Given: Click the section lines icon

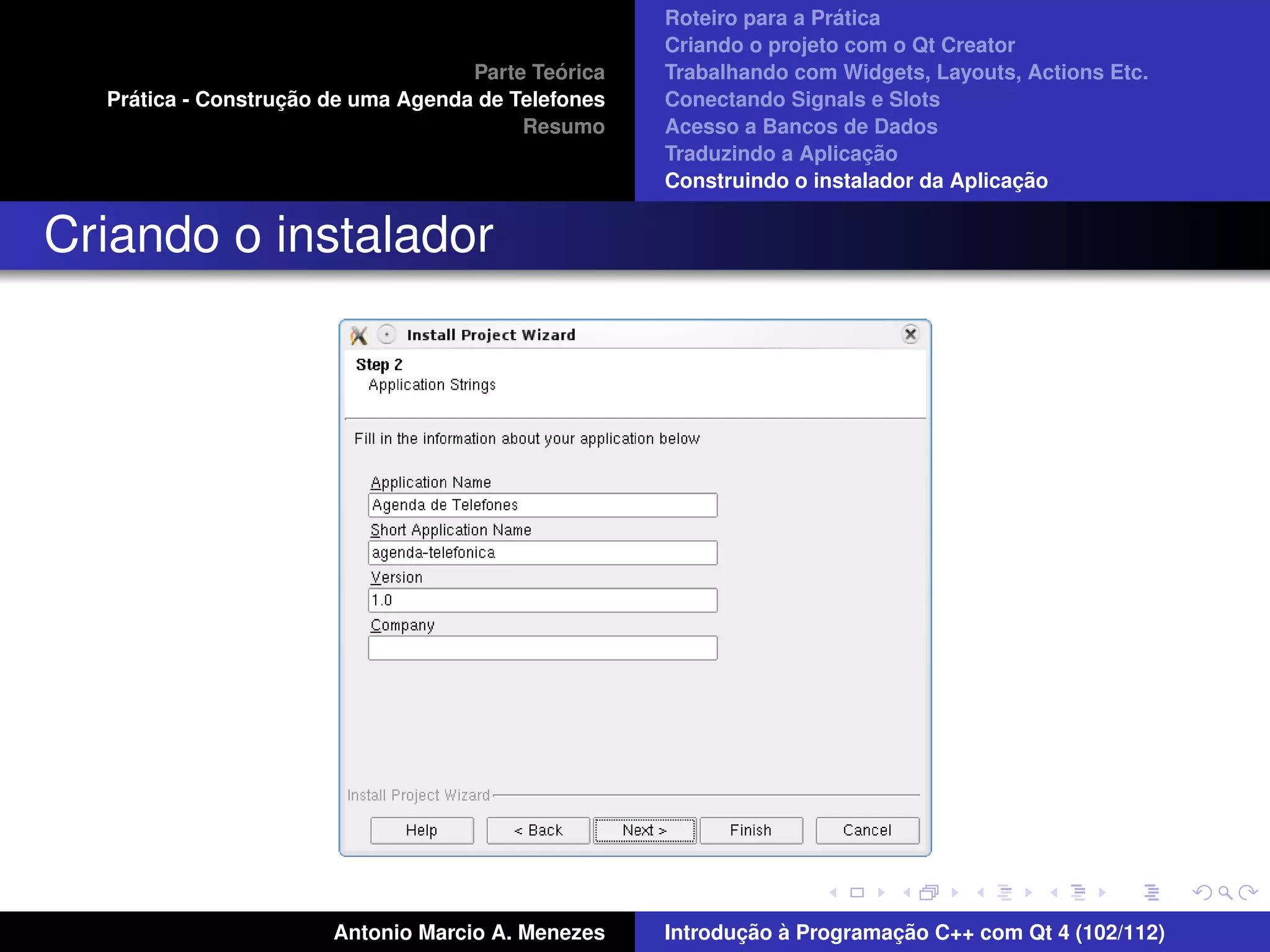Looking at the screenshot, I should 1078,892.
